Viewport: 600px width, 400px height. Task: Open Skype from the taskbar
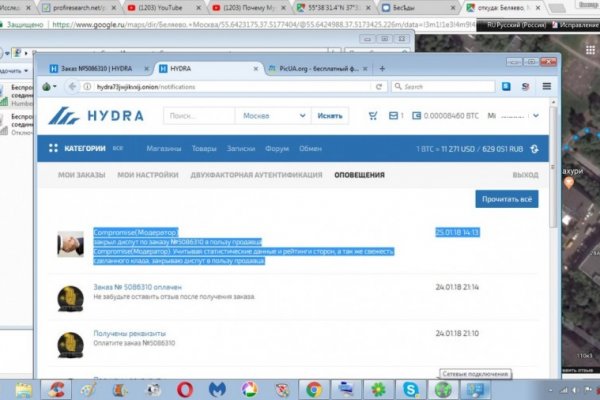pos(409,387)
